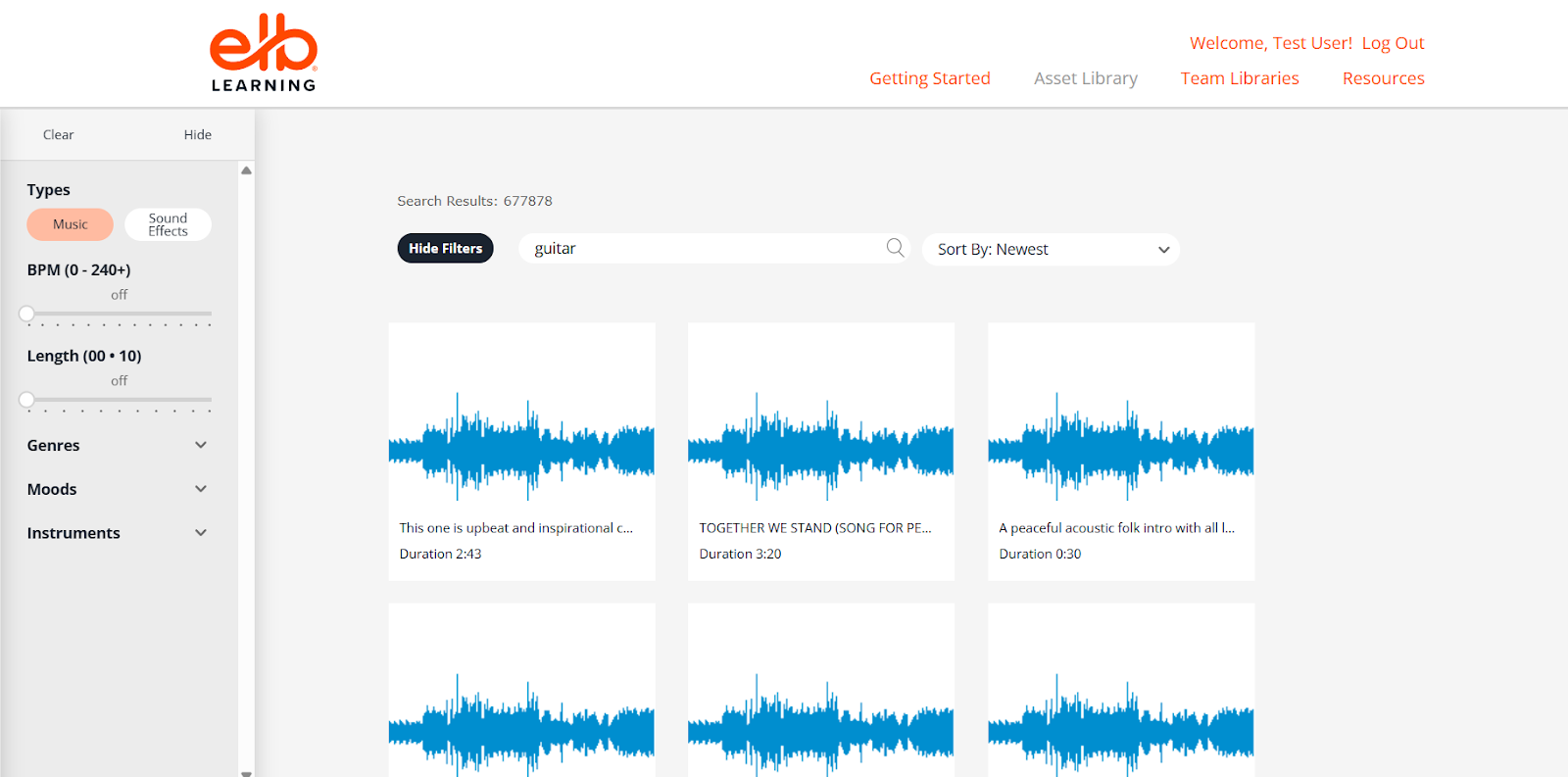Click the magnifying glass search icon
Viewport: 1568px width, 777px height.
[x=895, y=248]
